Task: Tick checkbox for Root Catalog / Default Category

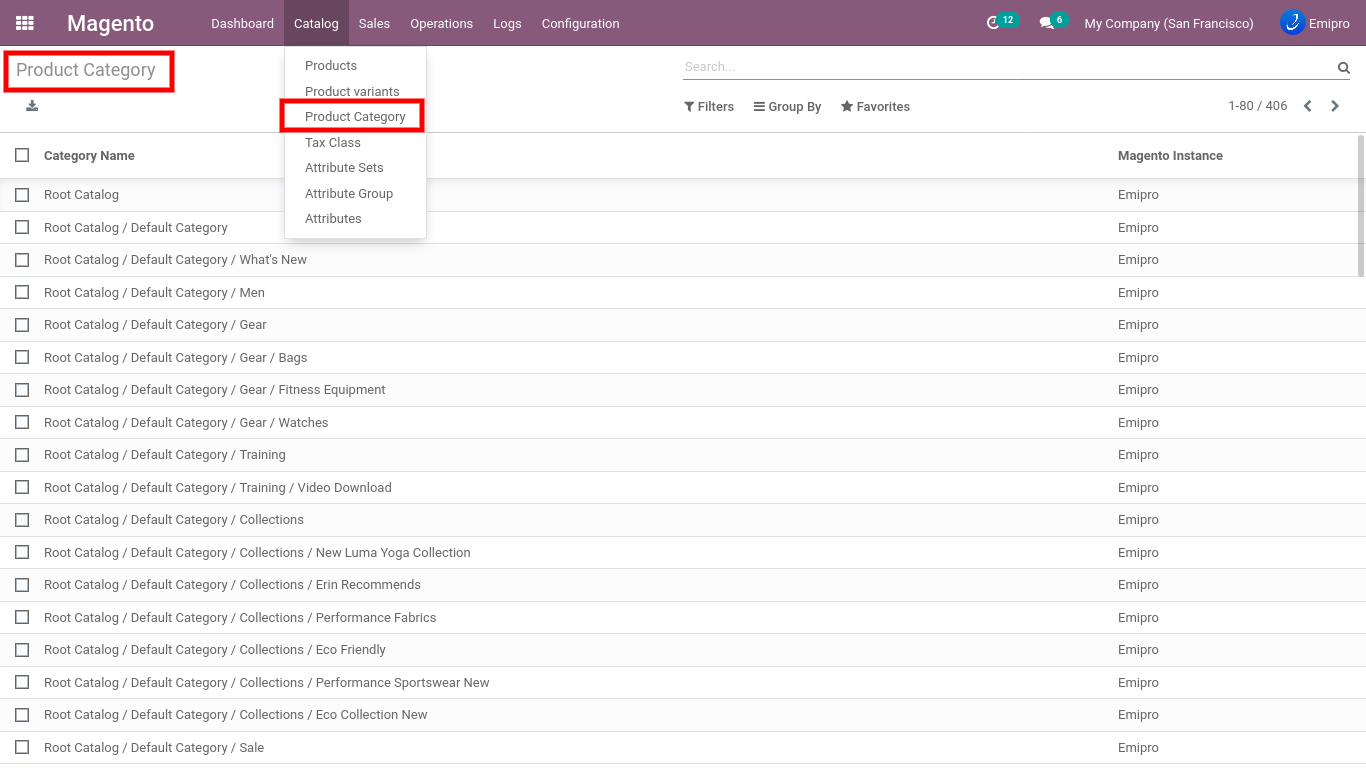Action: (22, 227)
